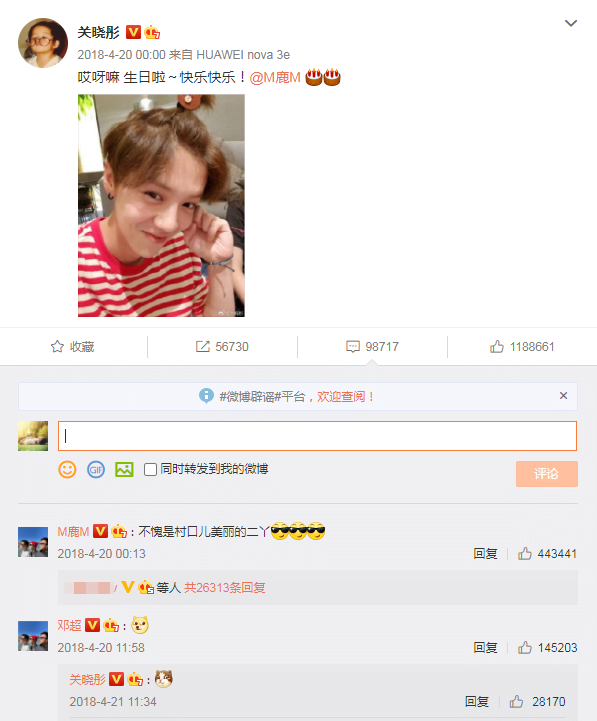The image size is (597, 721).
Task: Open the striped-shirt selfie photo thumbnail
Action: point(161,206)
